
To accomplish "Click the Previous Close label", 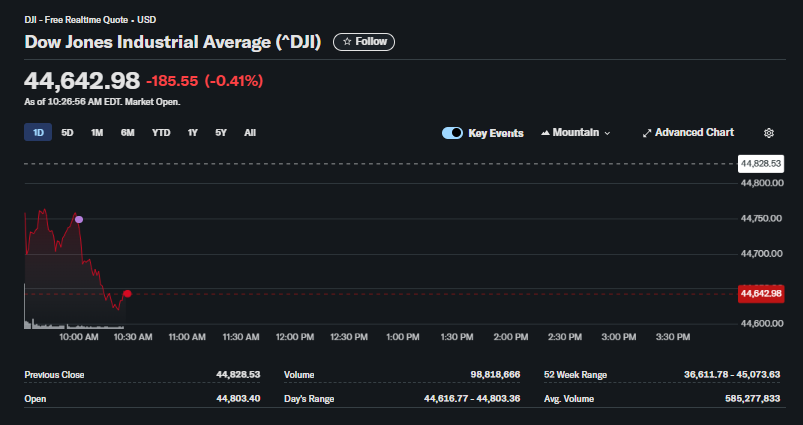I will coord(54,375).
